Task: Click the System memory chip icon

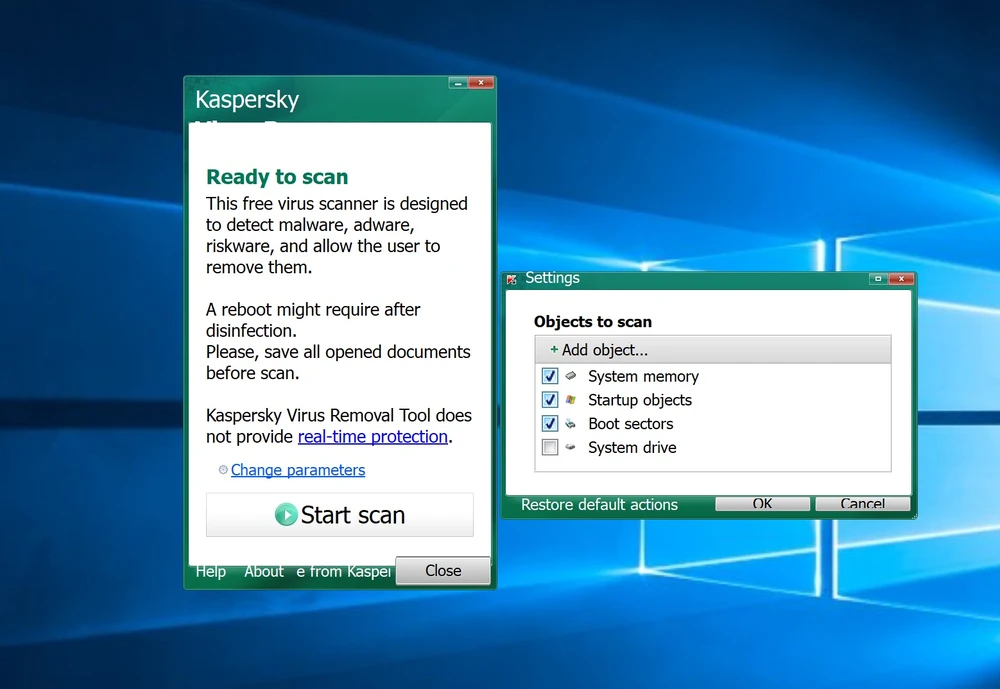Action: 571,376
